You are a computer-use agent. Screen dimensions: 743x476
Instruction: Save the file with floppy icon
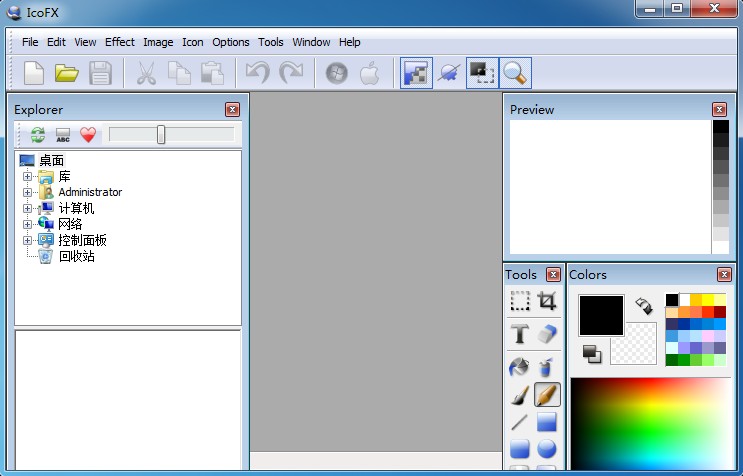(100, 73)
